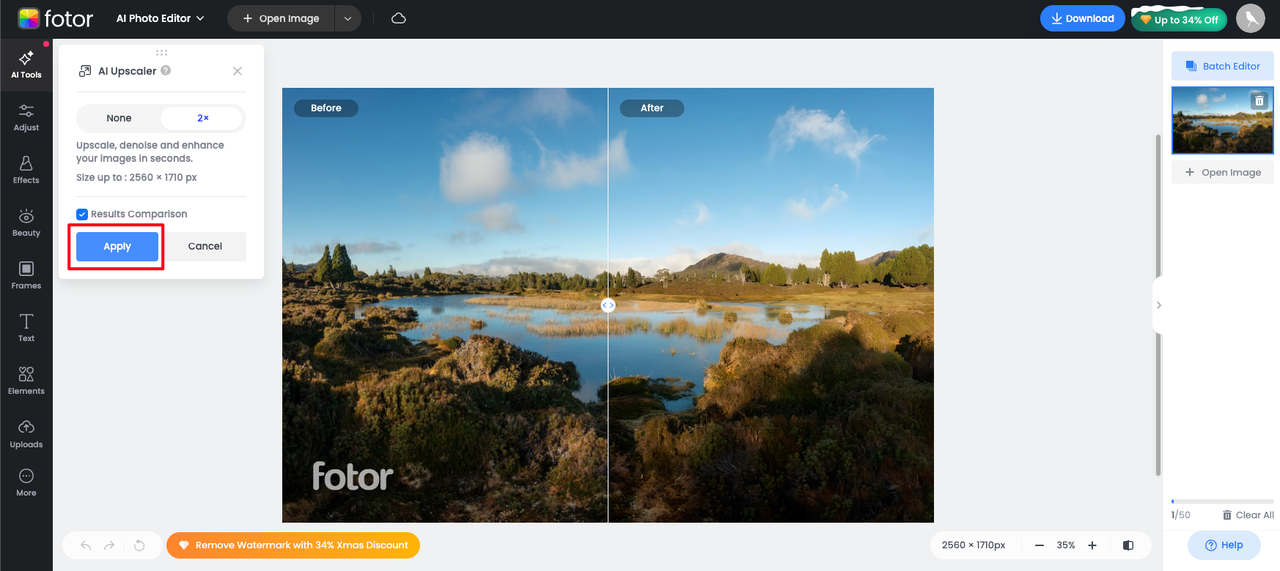
Task: Open the Uploads sidebar panel
Action: click(26, 434)
